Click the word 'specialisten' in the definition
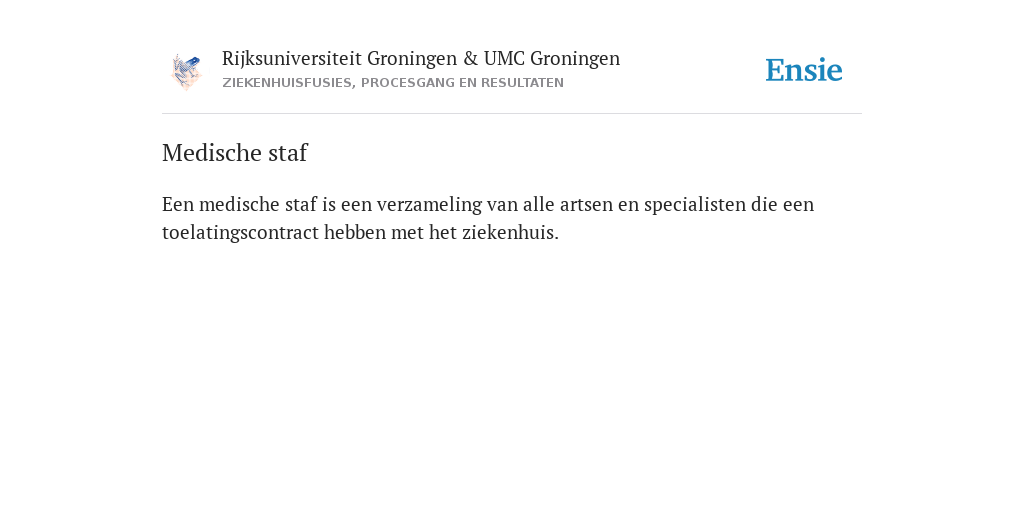 tap(695, 204)
